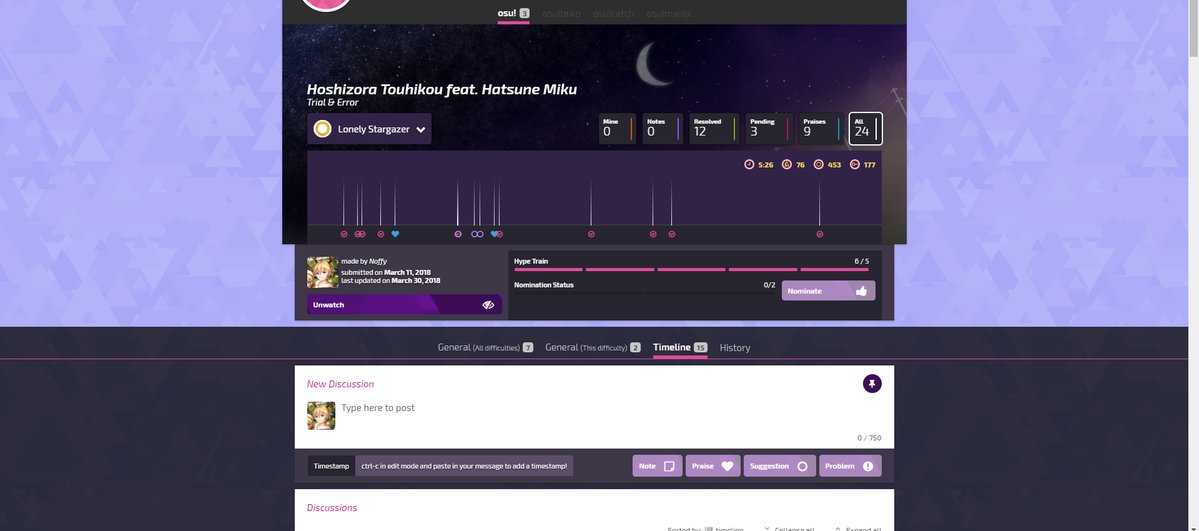Image resolution: width=1199 pixels, height=531 pixels.
Task: Click the song length clock icon
Action: click(x=750, y=165)
